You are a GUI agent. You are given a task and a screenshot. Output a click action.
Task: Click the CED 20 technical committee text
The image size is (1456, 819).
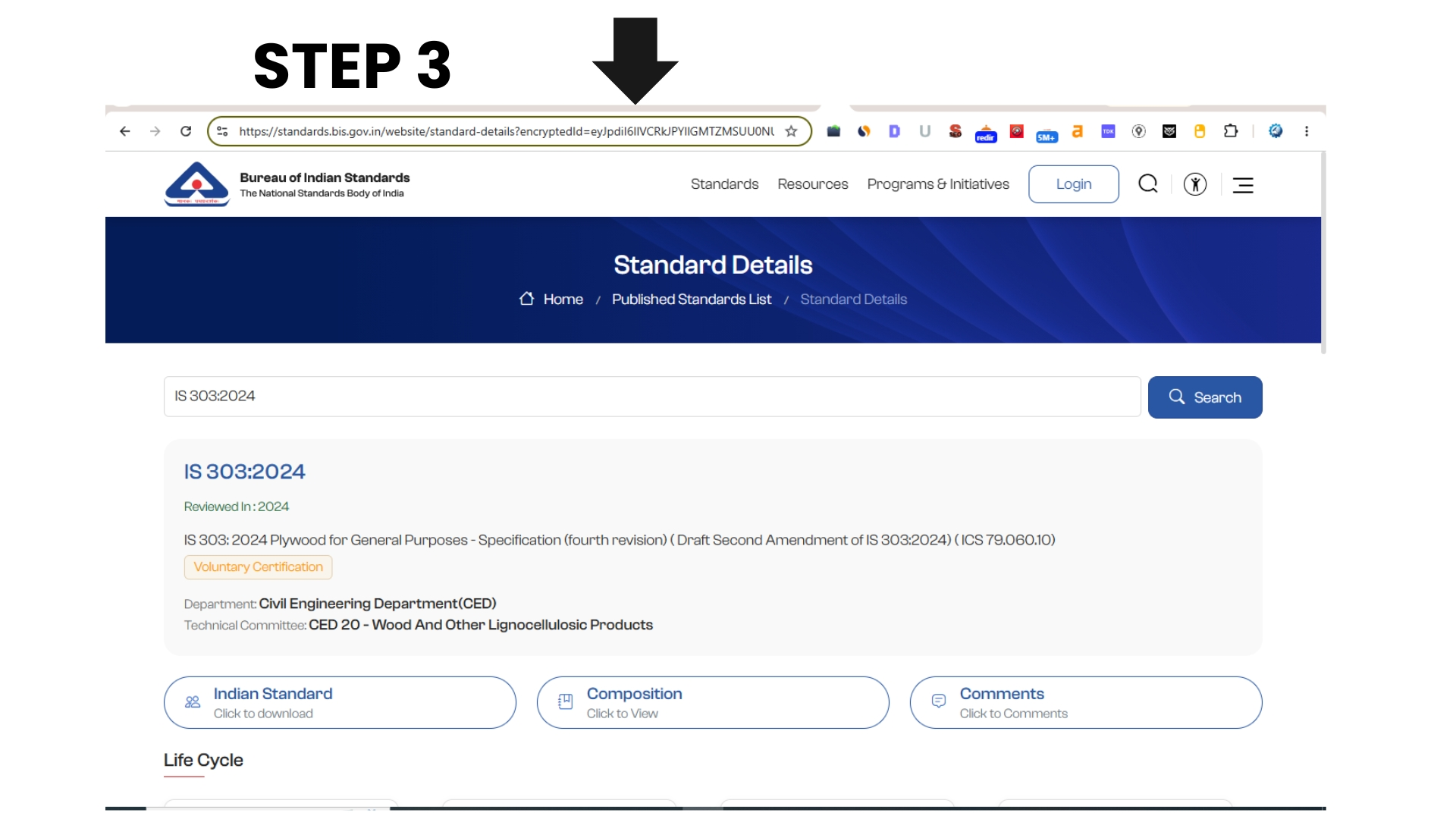click(481, 625)
